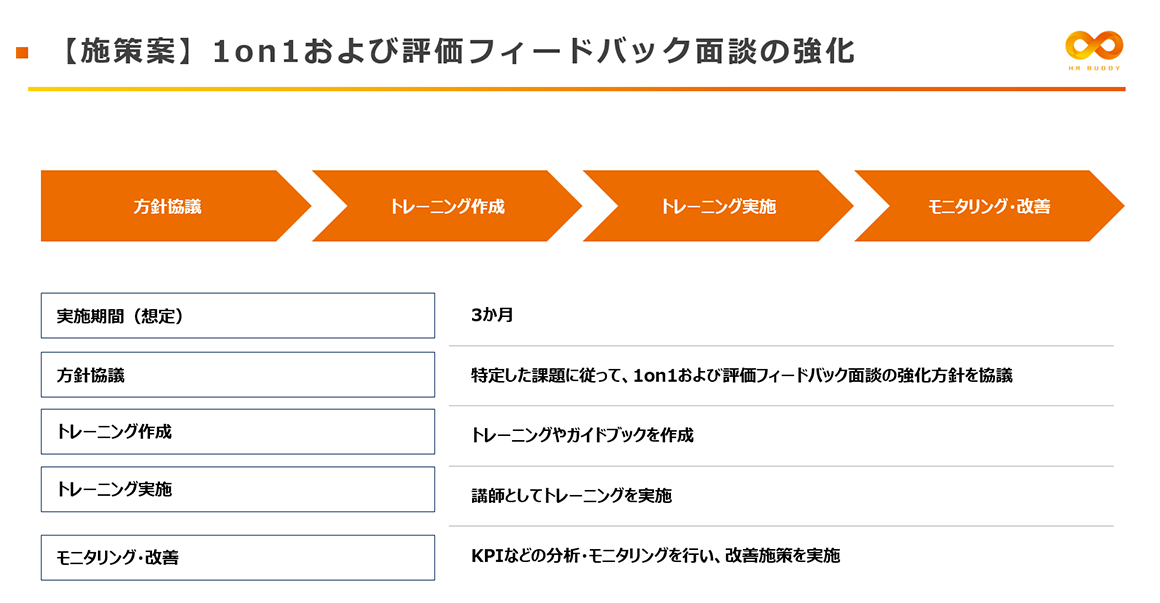Select the 方針協議 outlined label box
Screen dimensions: 1160x603
[238, 375]
